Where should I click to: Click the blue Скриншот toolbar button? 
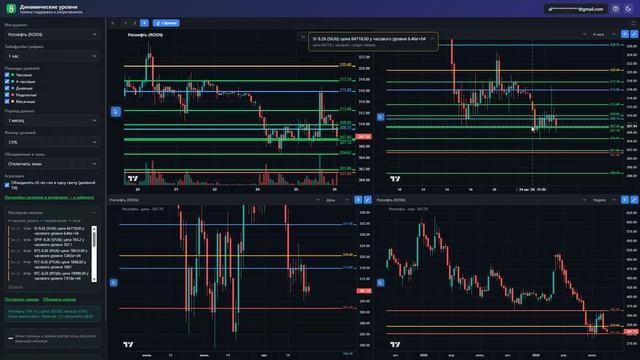(166, 23)
